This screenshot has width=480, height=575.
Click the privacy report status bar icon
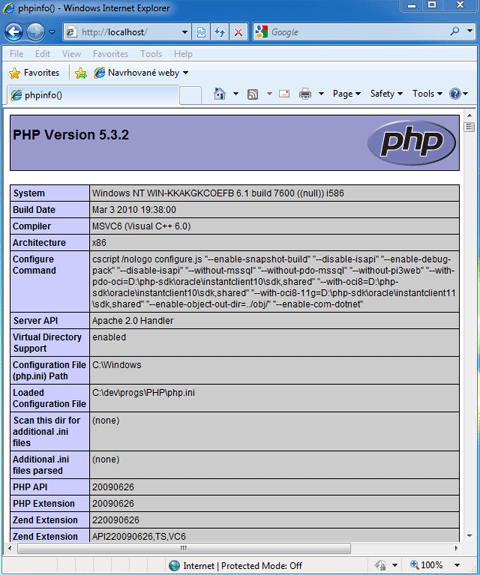381,565
